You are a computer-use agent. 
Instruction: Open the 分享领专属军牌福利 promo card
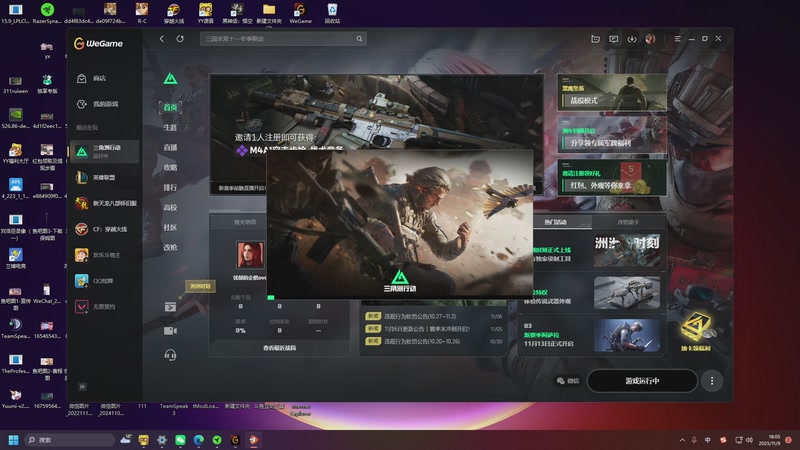(612, 135)
